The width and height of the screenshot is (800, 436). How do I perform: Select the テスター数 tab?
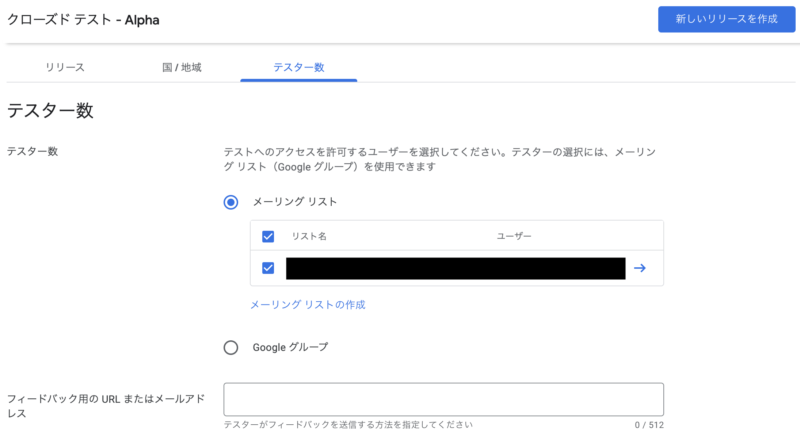point(298,67)
